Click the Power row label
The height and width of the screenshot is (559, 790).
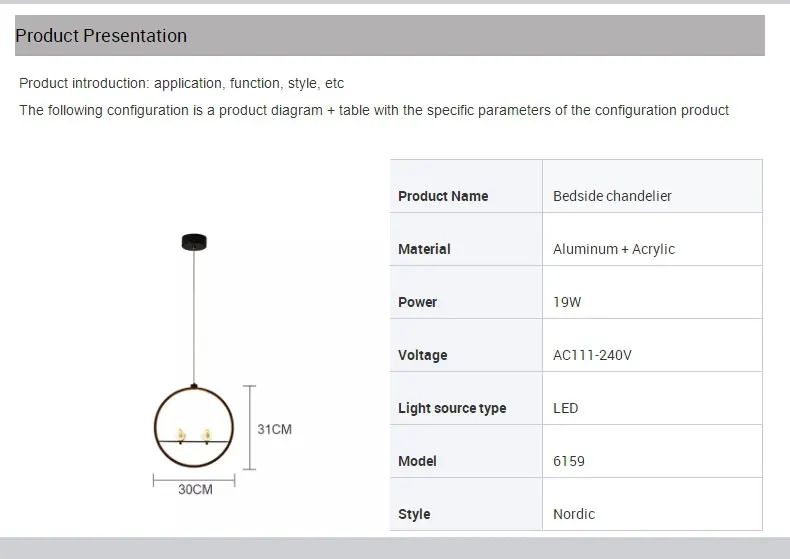(x=417, y=302)
